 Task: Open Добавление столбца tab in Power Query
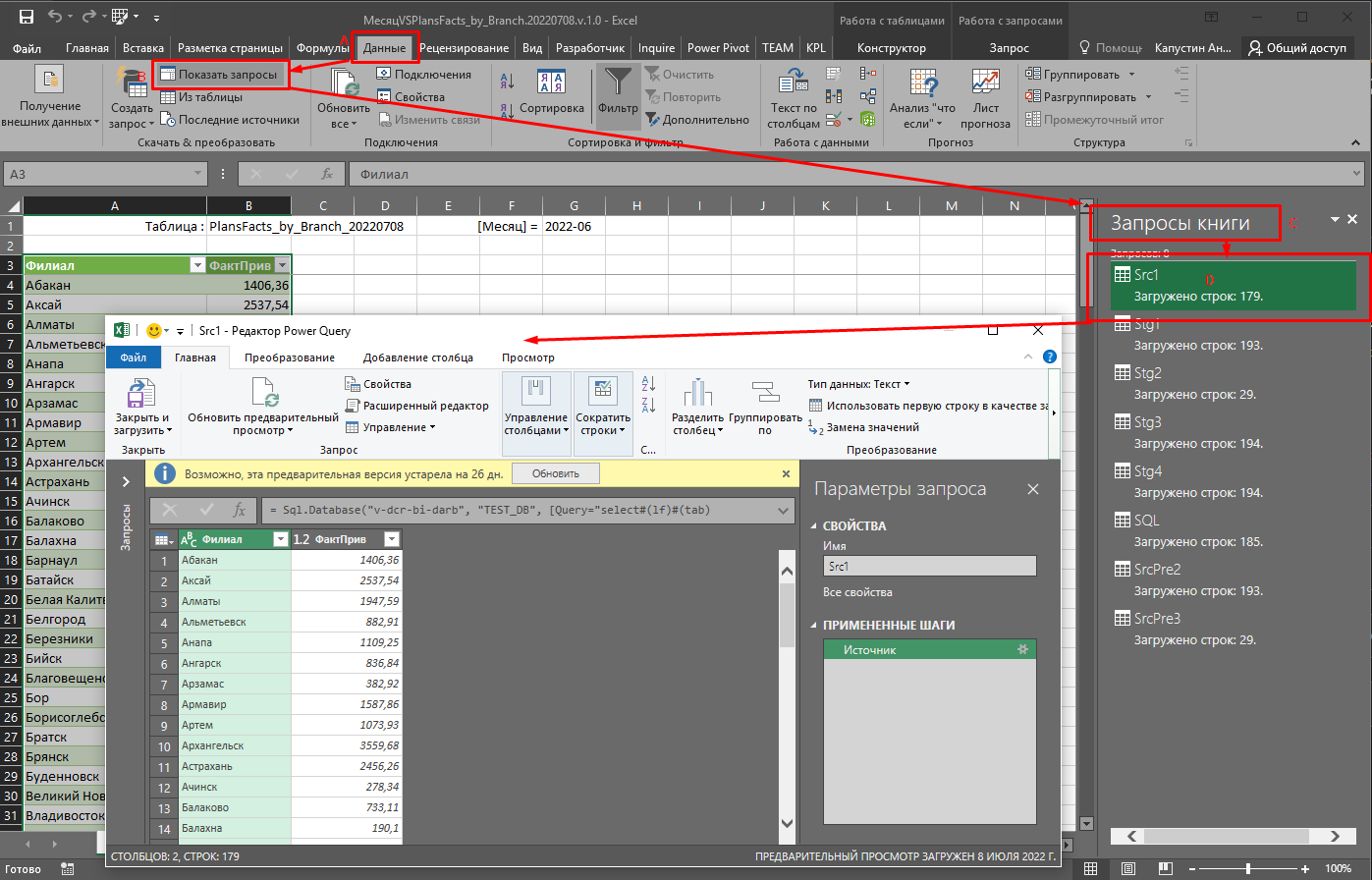click(418, 357)
